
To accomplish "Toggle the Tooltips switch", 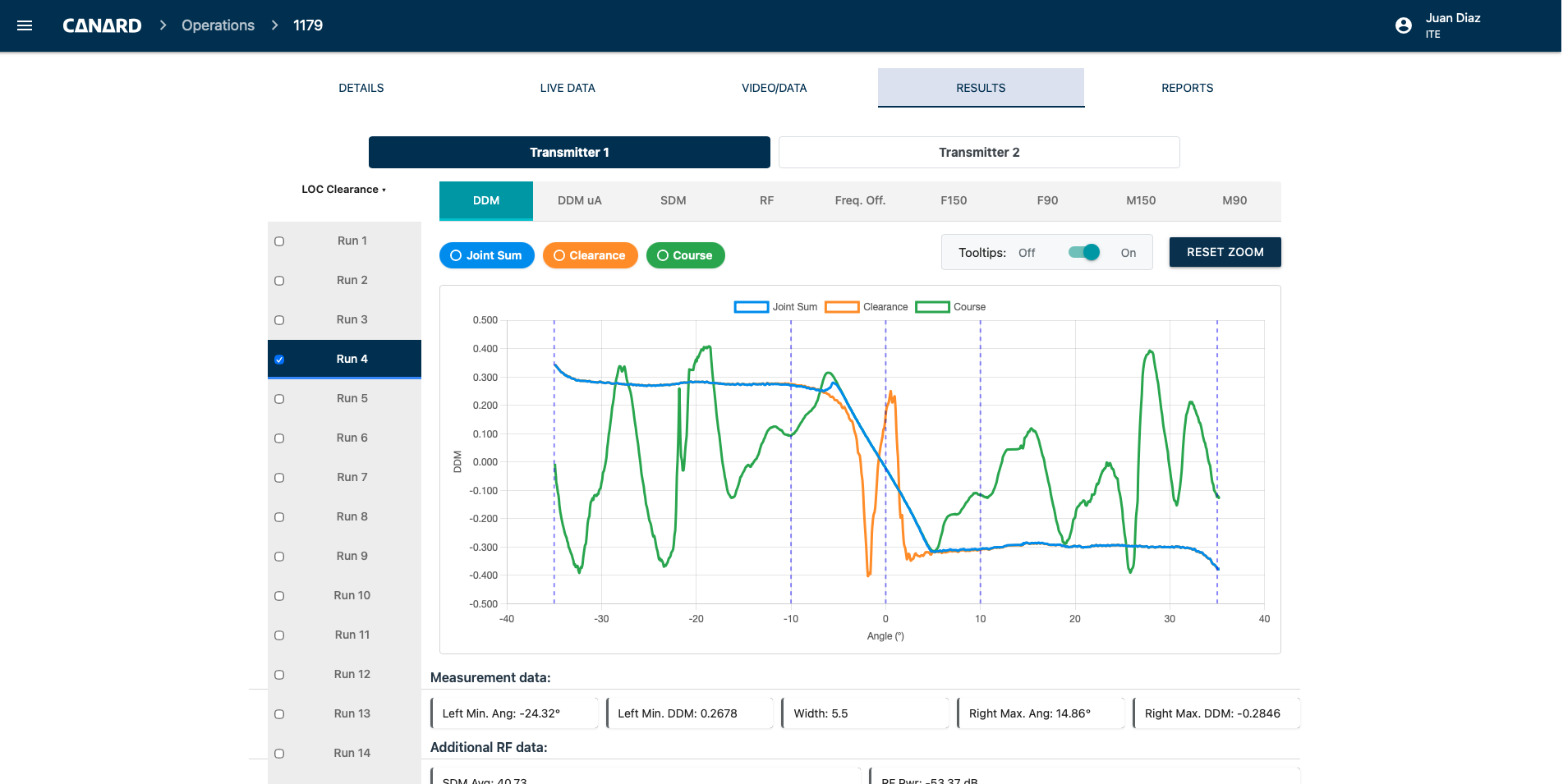I will 1084,253.
